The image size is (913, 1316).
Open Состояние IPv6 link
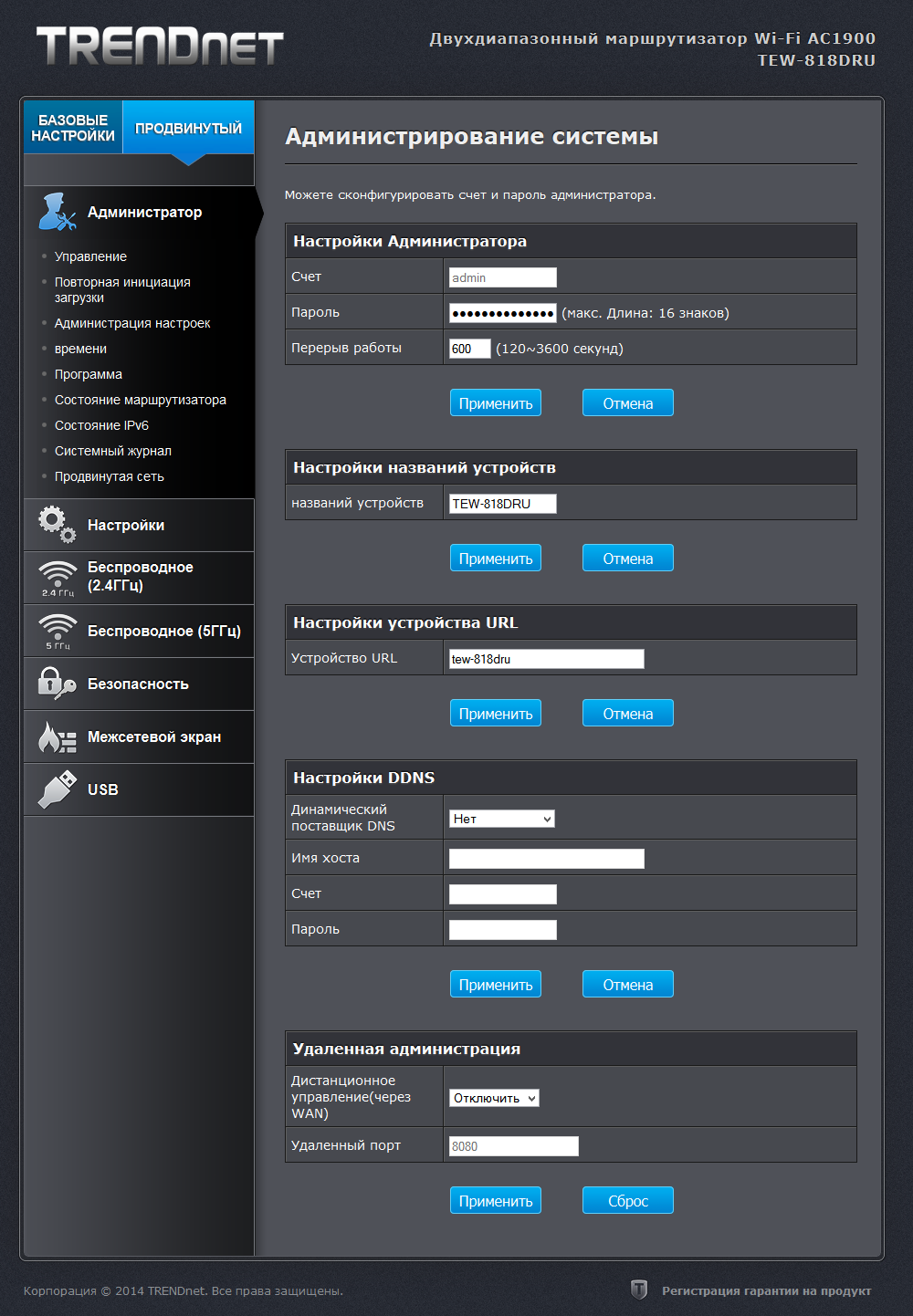pos(101,425)
